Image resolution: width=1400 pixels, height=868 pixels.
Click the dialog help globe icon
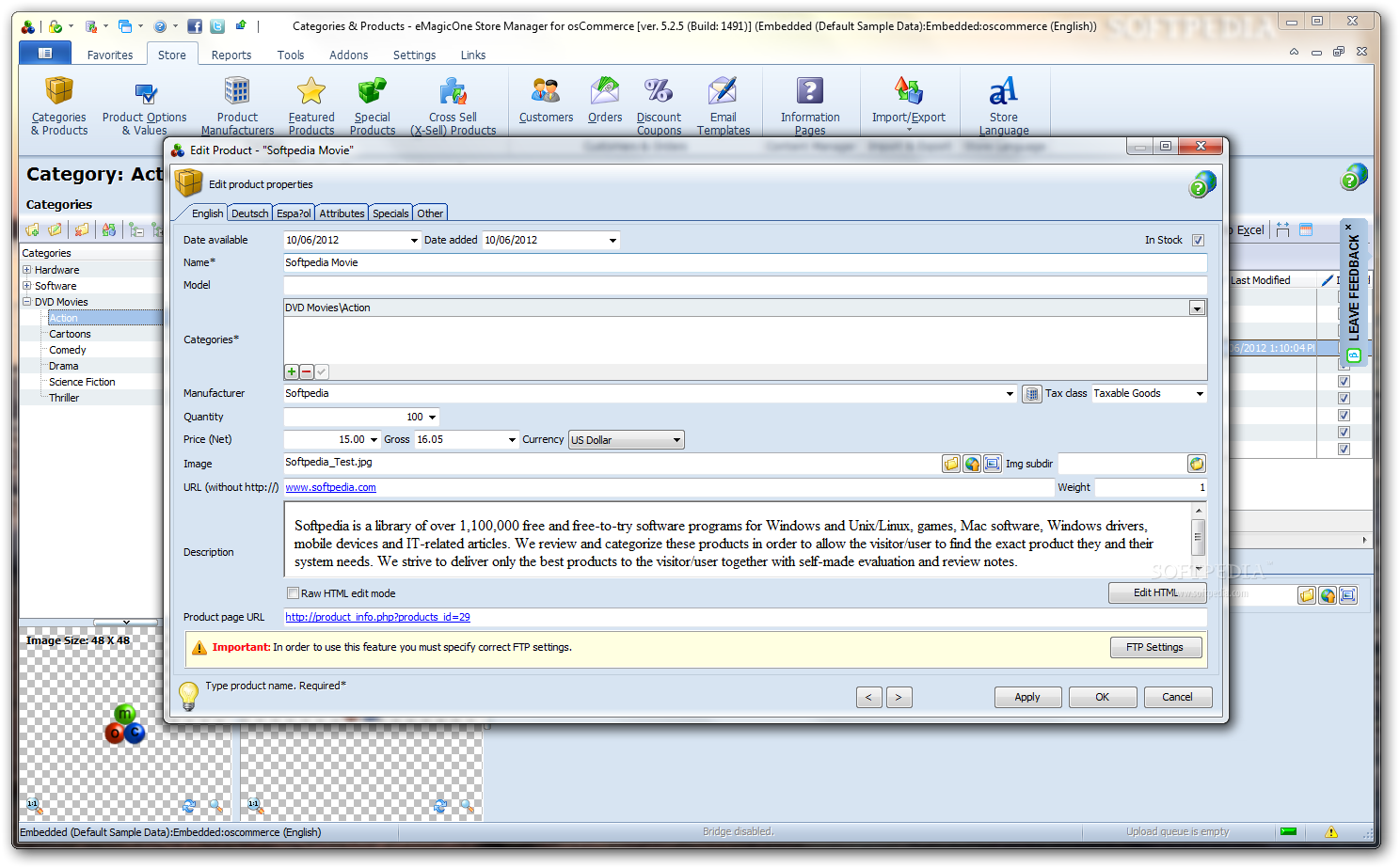(1201, 184)
